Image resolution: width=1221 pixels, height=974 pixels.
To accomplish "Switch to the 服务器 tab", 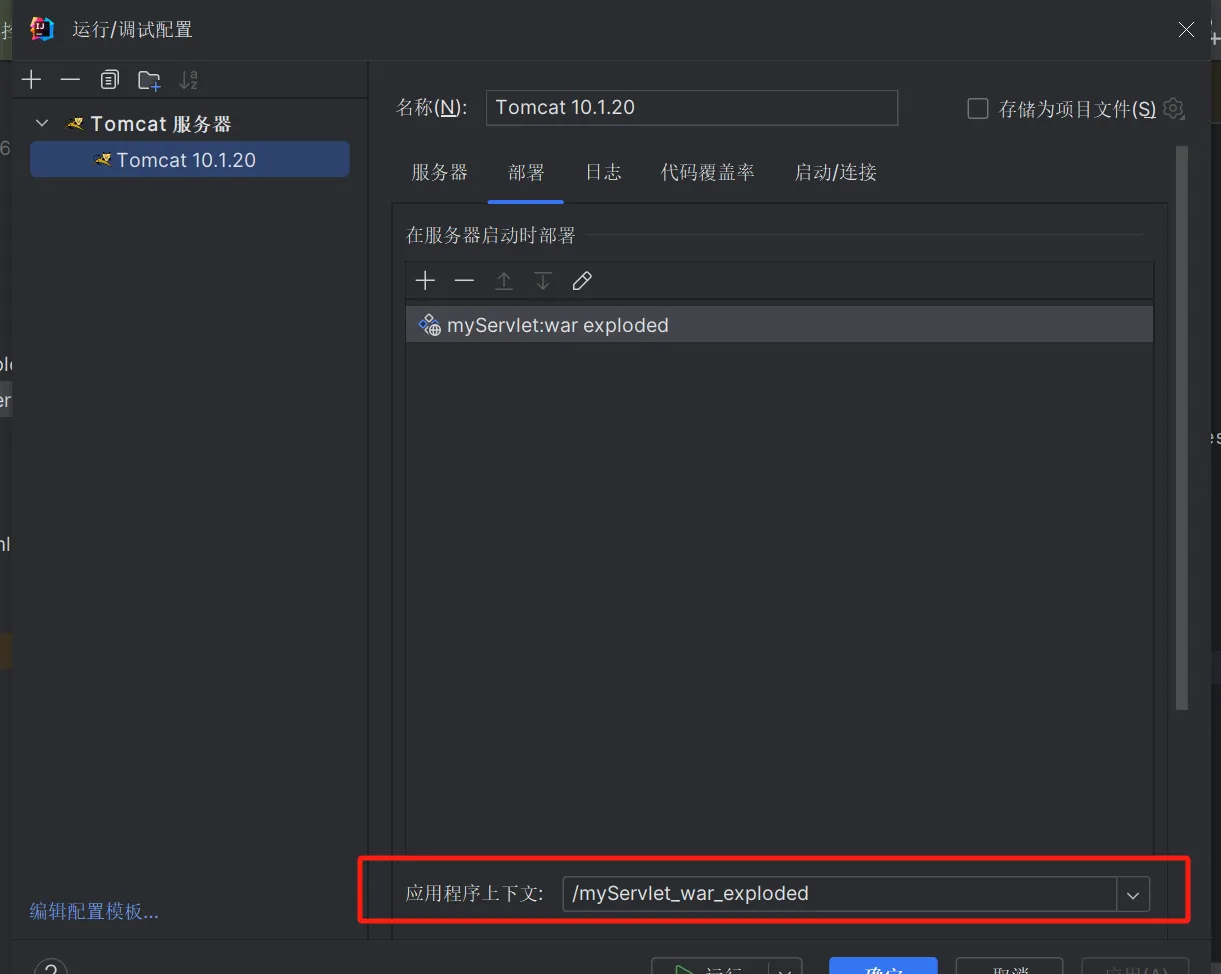I will [x=440, y=172].
